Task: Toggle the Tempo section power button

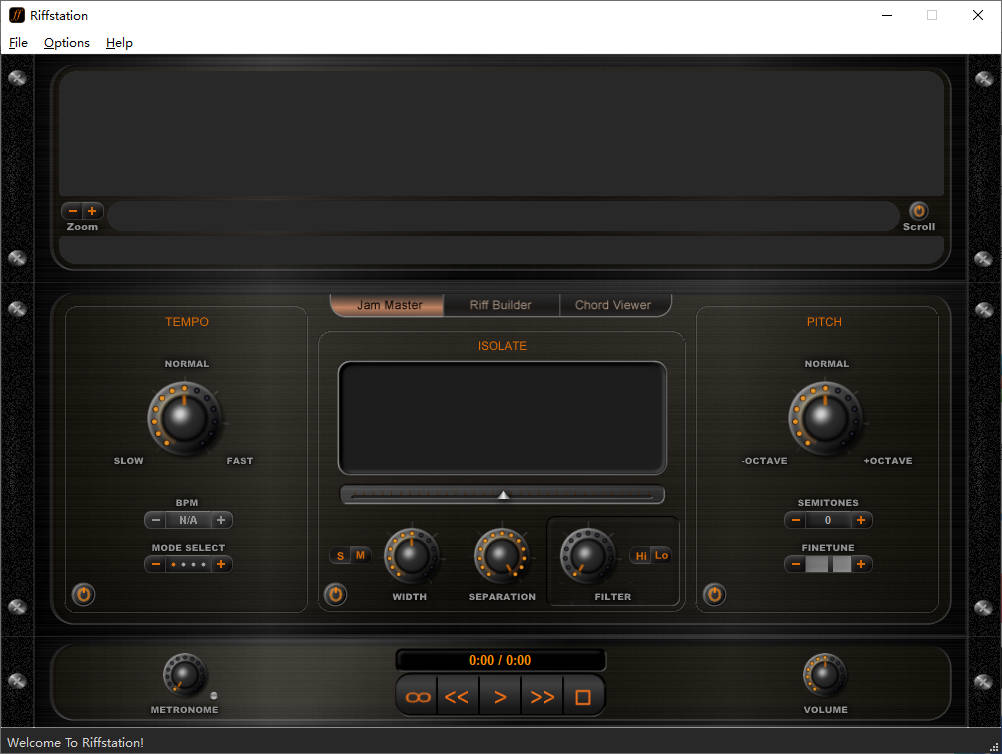Action: click(x=83, y=594)
